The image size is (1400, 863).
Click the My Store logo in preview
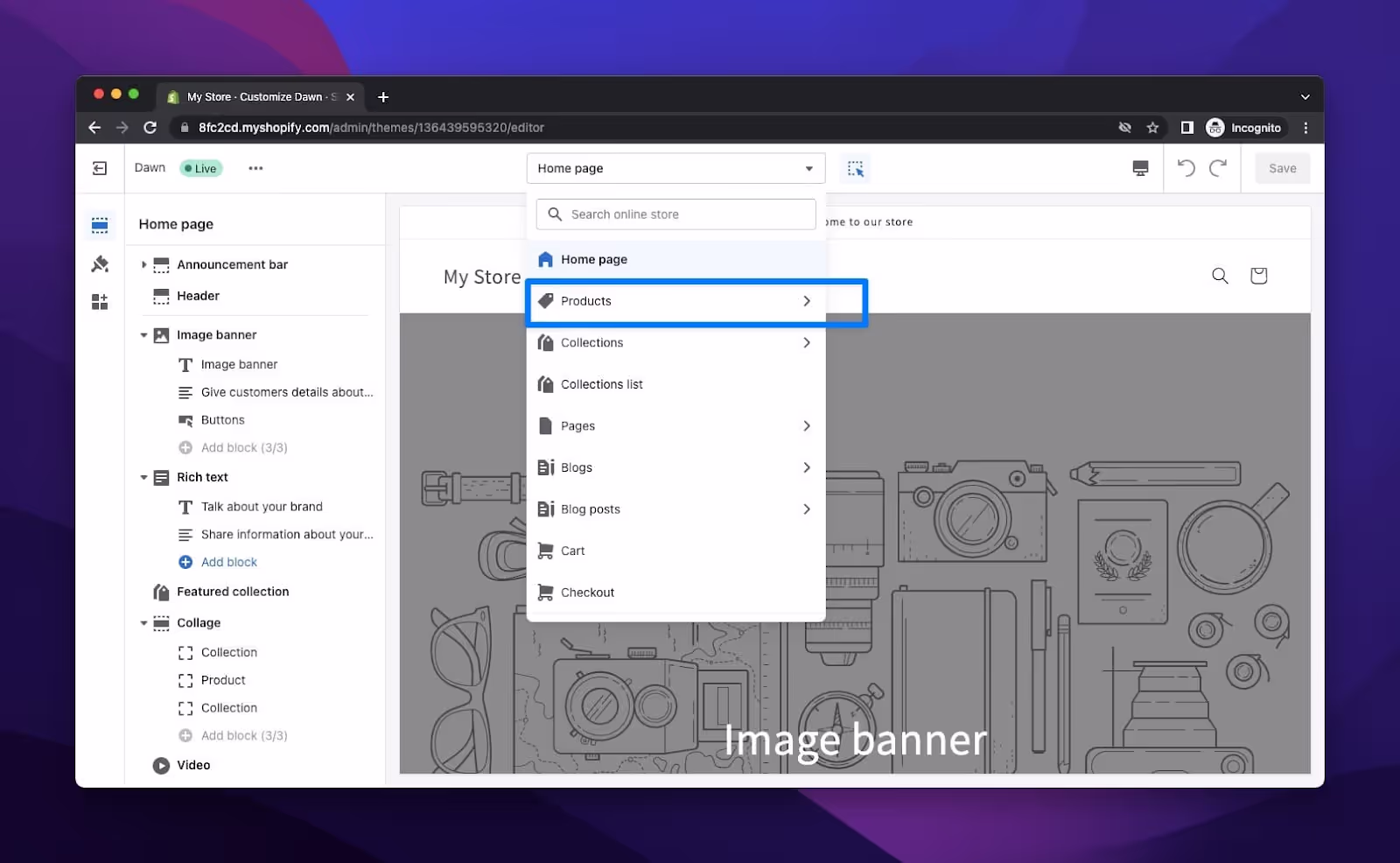click(482, 277)
